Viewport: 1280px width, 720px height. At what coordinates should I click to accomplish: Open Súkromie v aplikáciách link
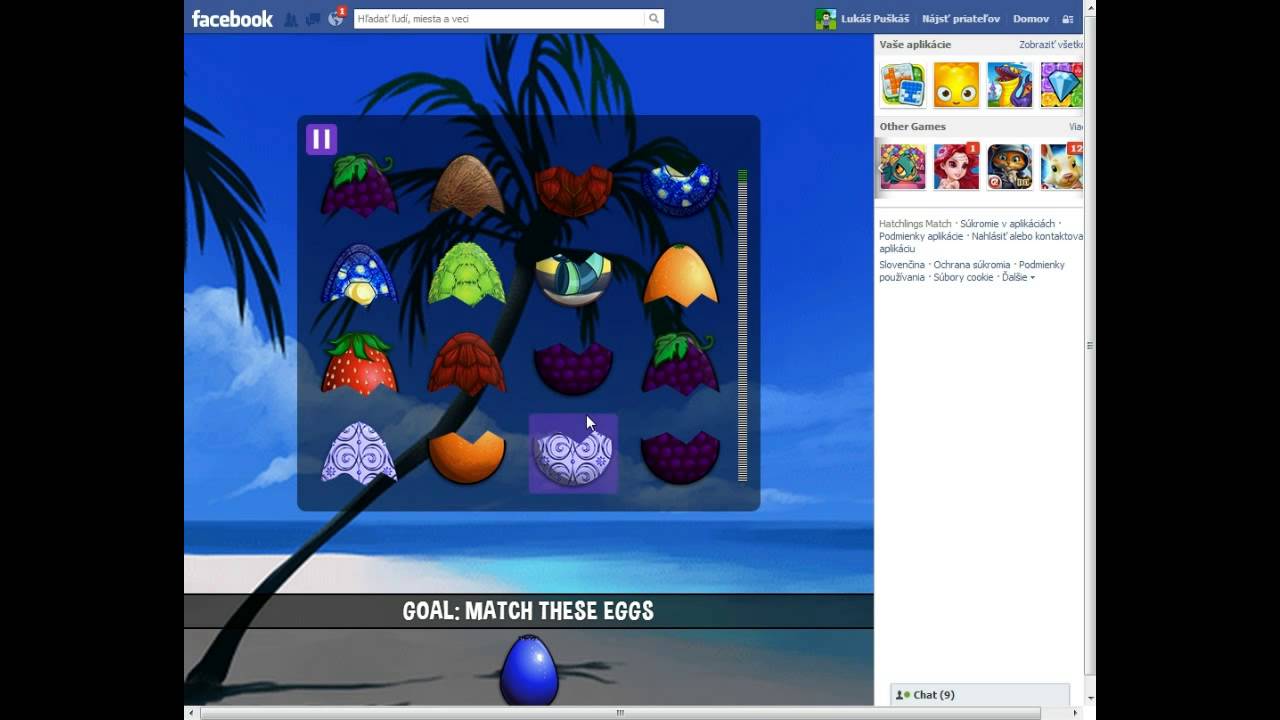pos(1007,224)
